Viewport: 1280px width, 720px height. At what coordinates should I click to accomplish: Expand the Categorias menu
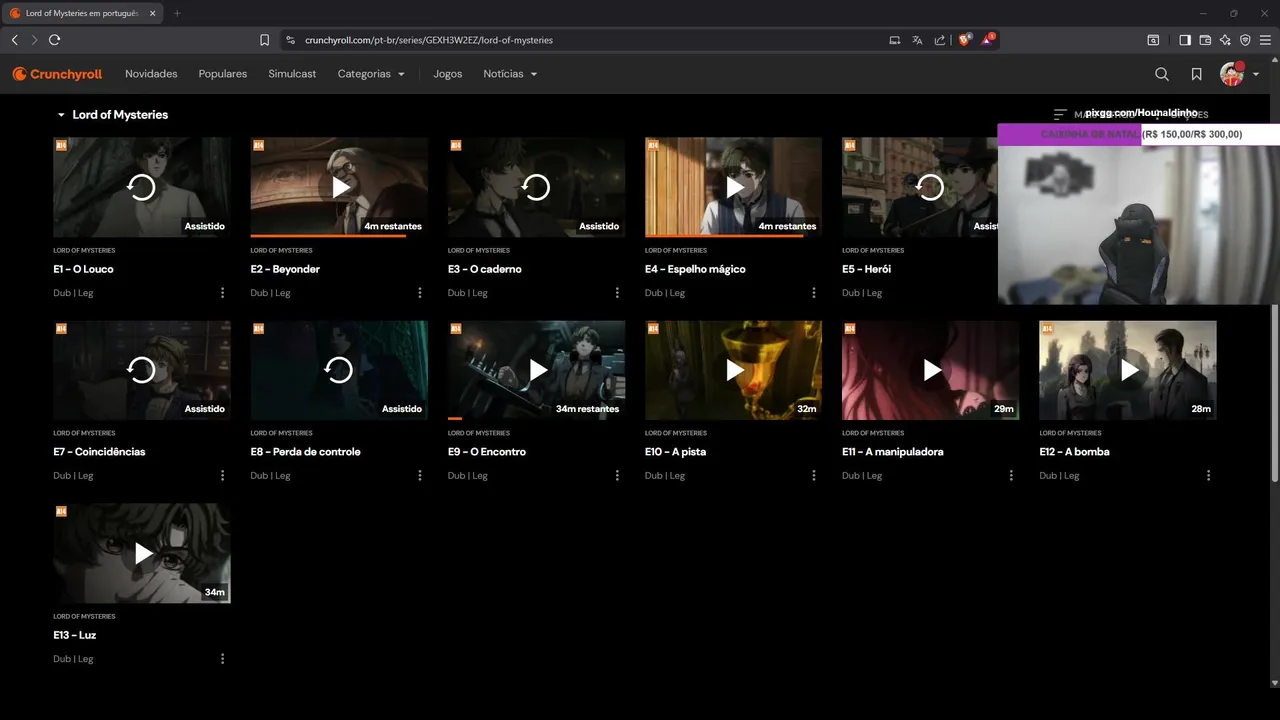click(x=371, y=74)
